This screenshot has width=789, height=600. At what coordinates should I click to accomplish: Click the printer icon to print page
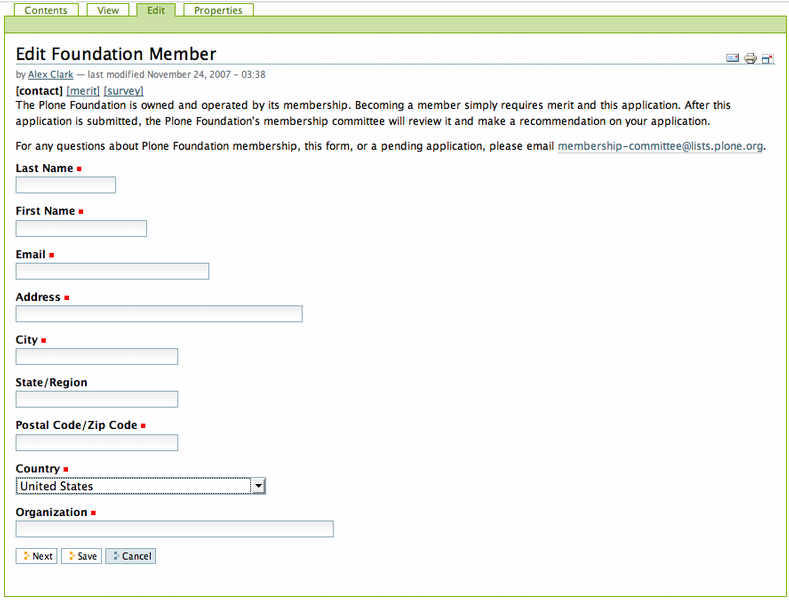750,58
